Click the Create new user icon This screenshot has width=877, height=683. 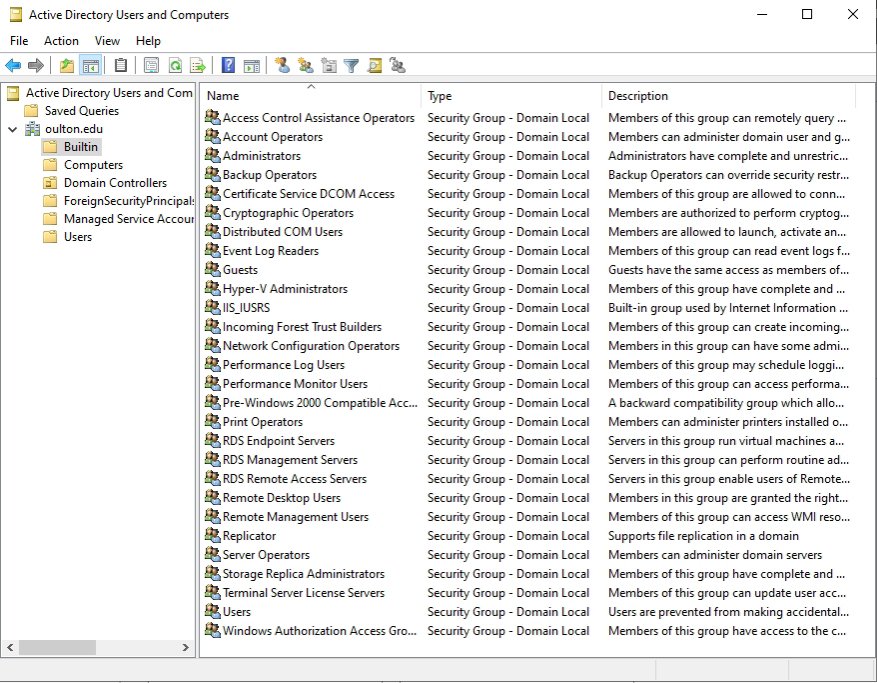coord(282,66)
